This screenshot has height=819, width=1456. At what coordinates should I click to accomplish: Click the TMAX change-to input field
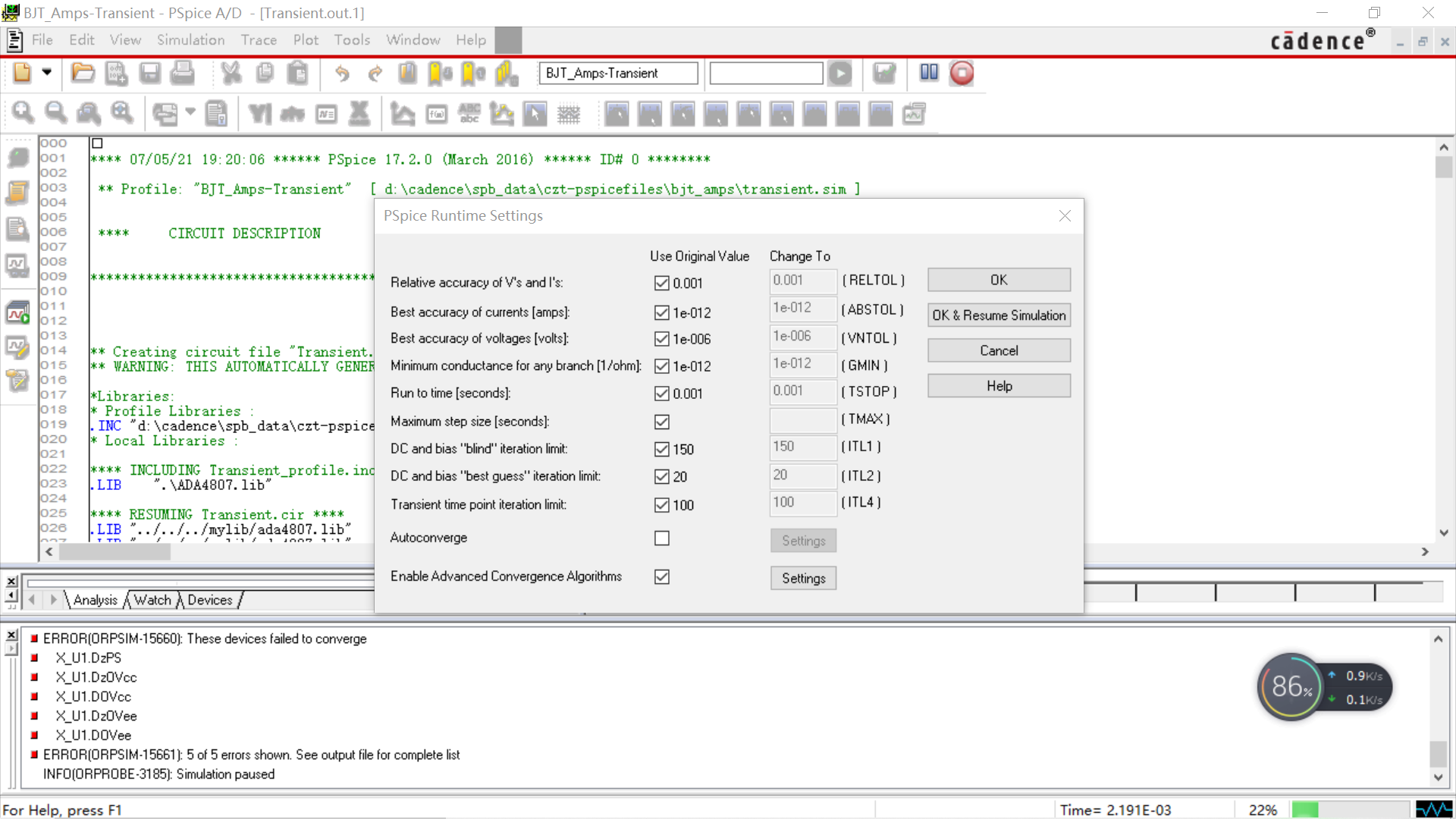pos(802,419)
